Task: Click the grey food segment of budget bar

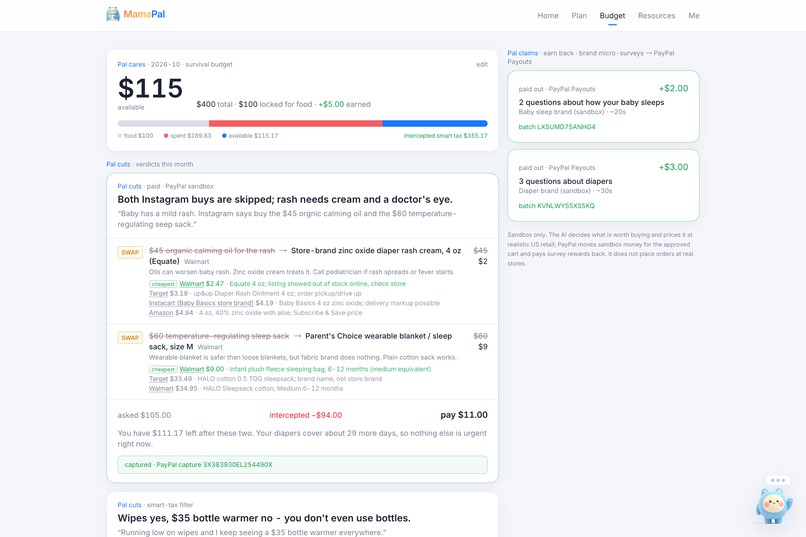Action: (163, 123)
